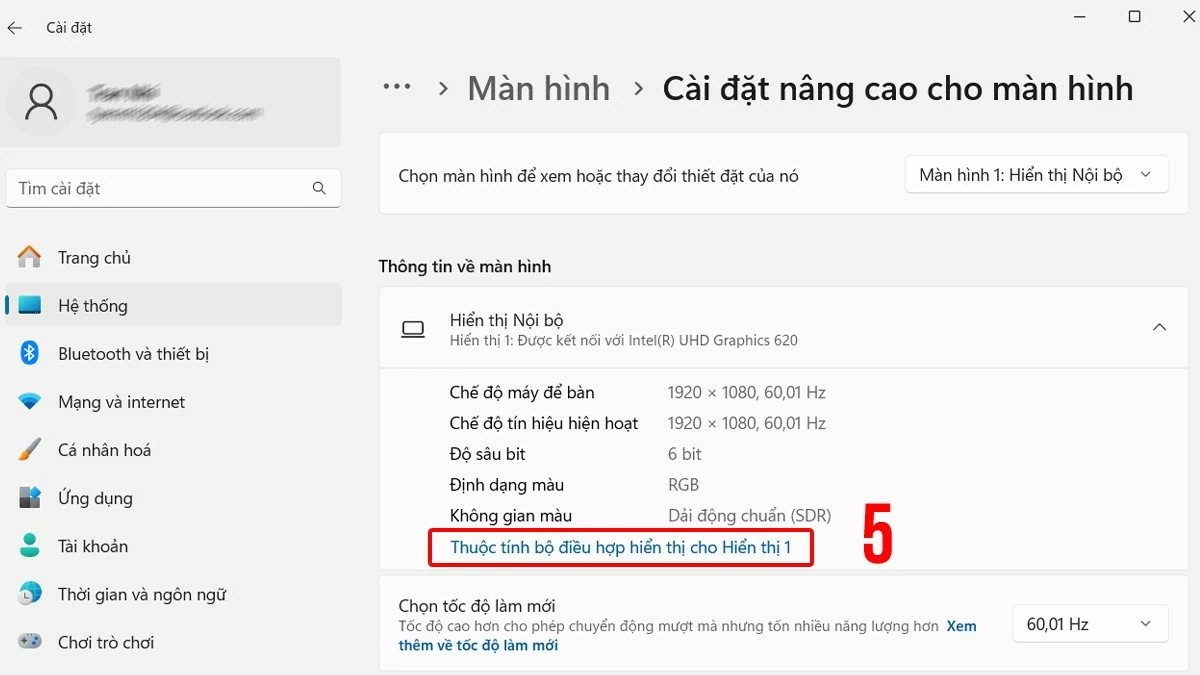The image size is (1200, 675).
Task: Open Thuộc tính bộ điều hợp hiển thị link
Action: point(620,548)
